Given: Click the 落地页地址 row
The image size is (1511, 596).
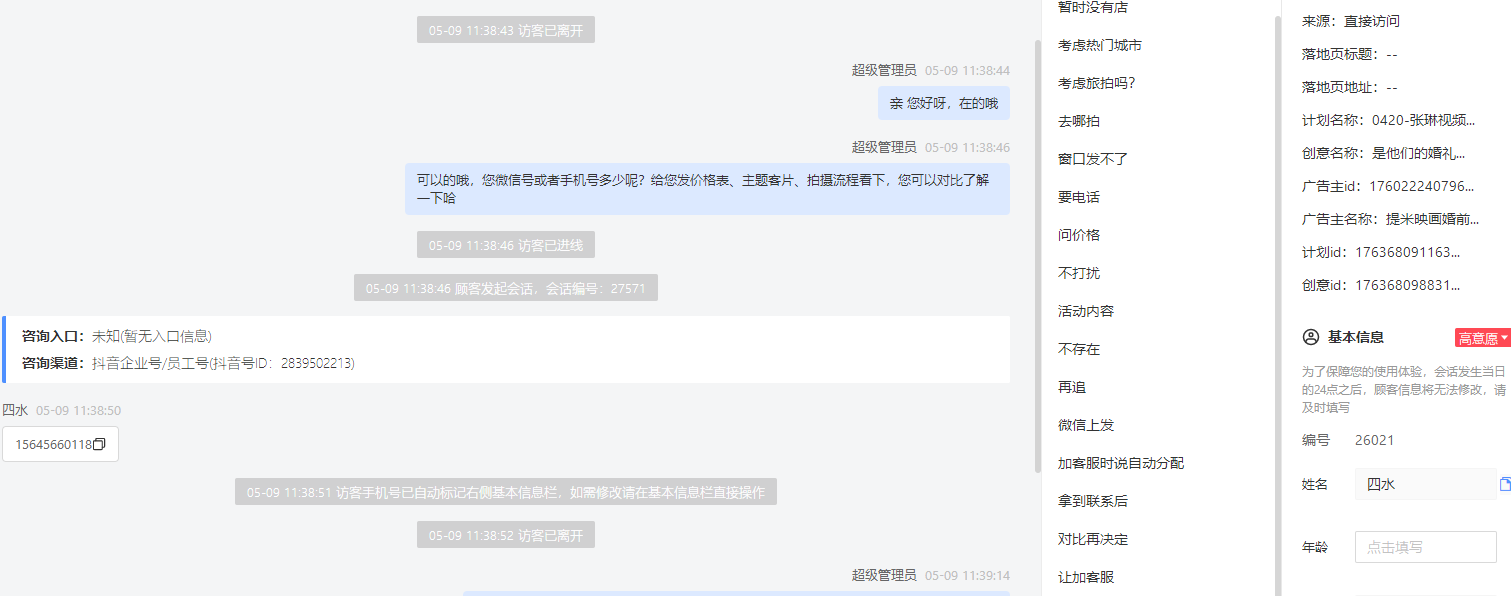Looking at the screenshot, I should click(1350, 87).
